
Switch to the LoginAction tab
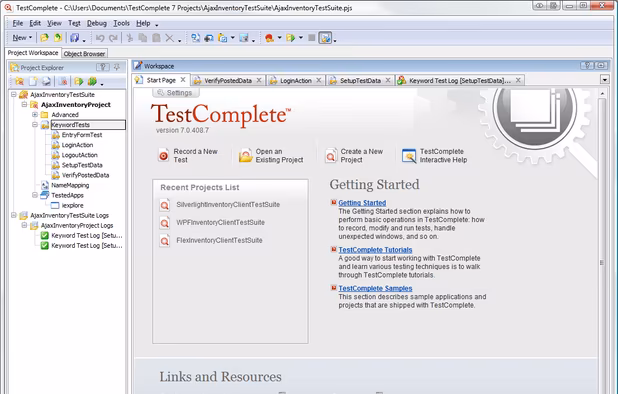[296, 80]
